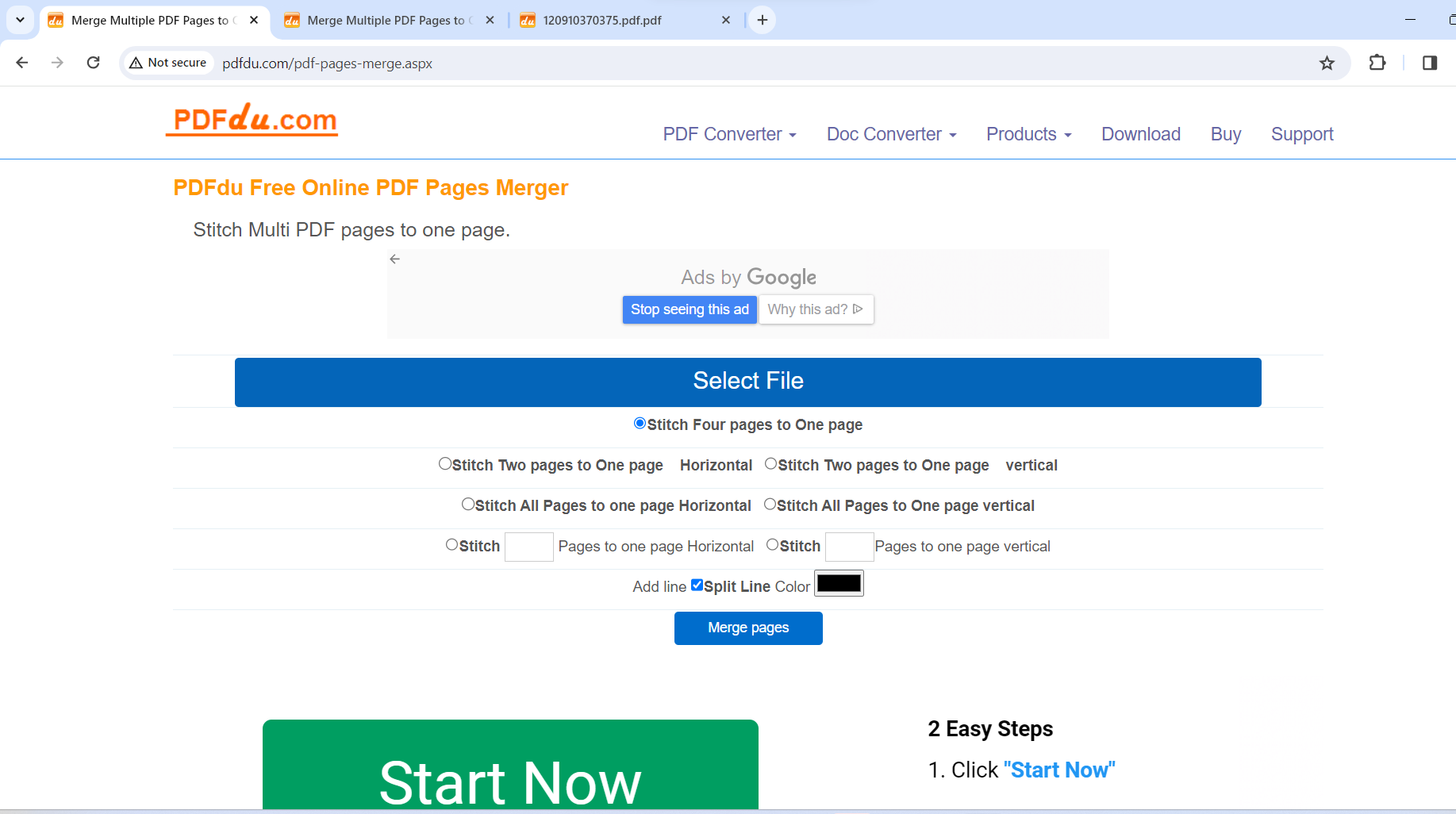Open a new tab with plus icon

click(763, 20)
